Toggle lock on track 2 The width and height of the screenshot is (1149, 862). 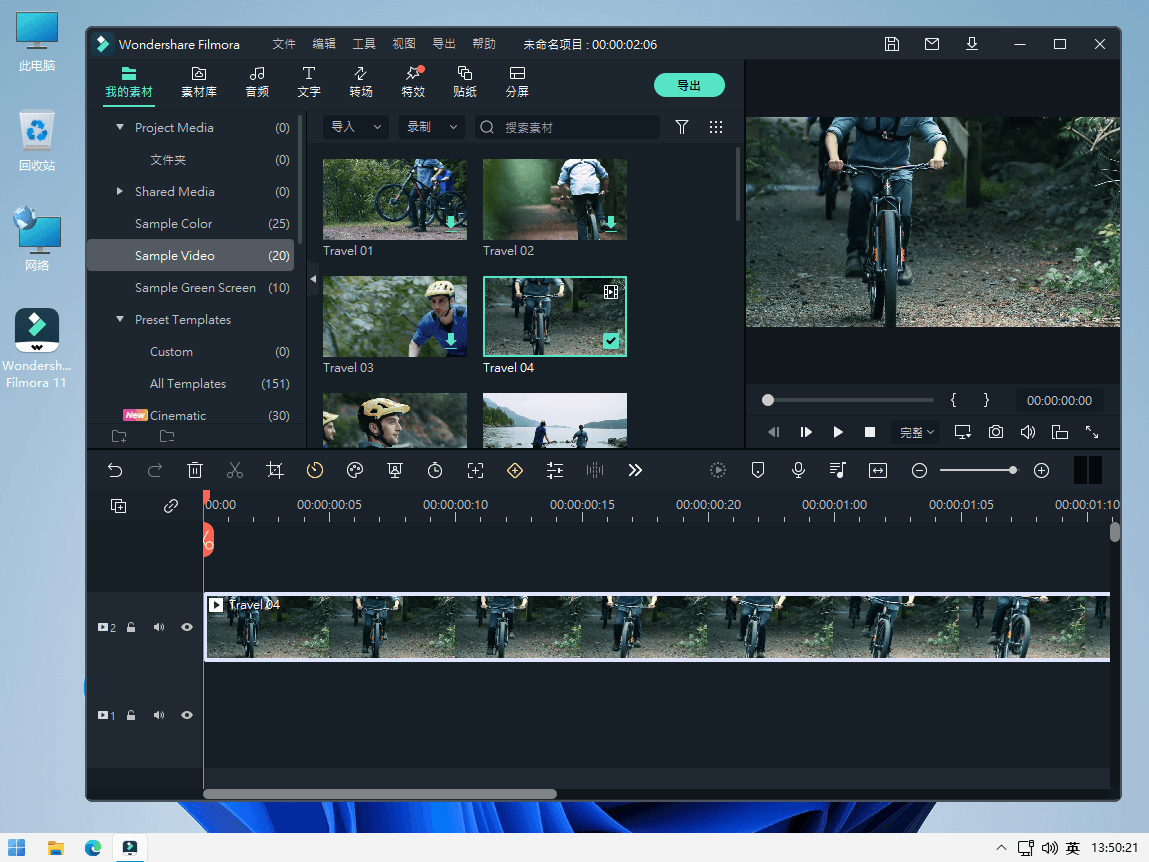coord(131,627)
